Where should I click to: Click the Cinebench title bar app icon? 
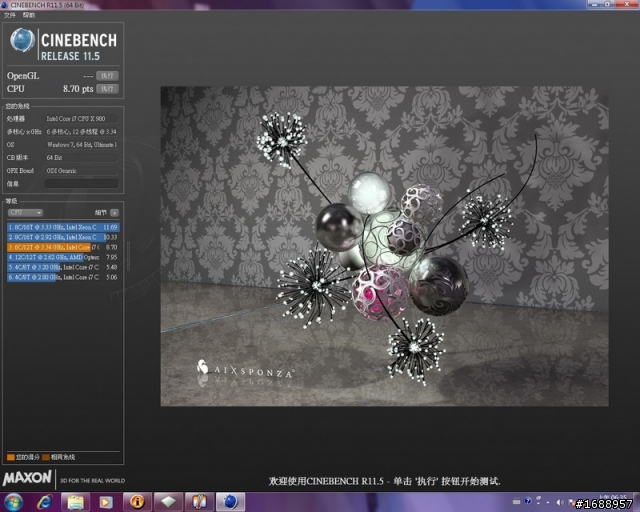[4, 5]
